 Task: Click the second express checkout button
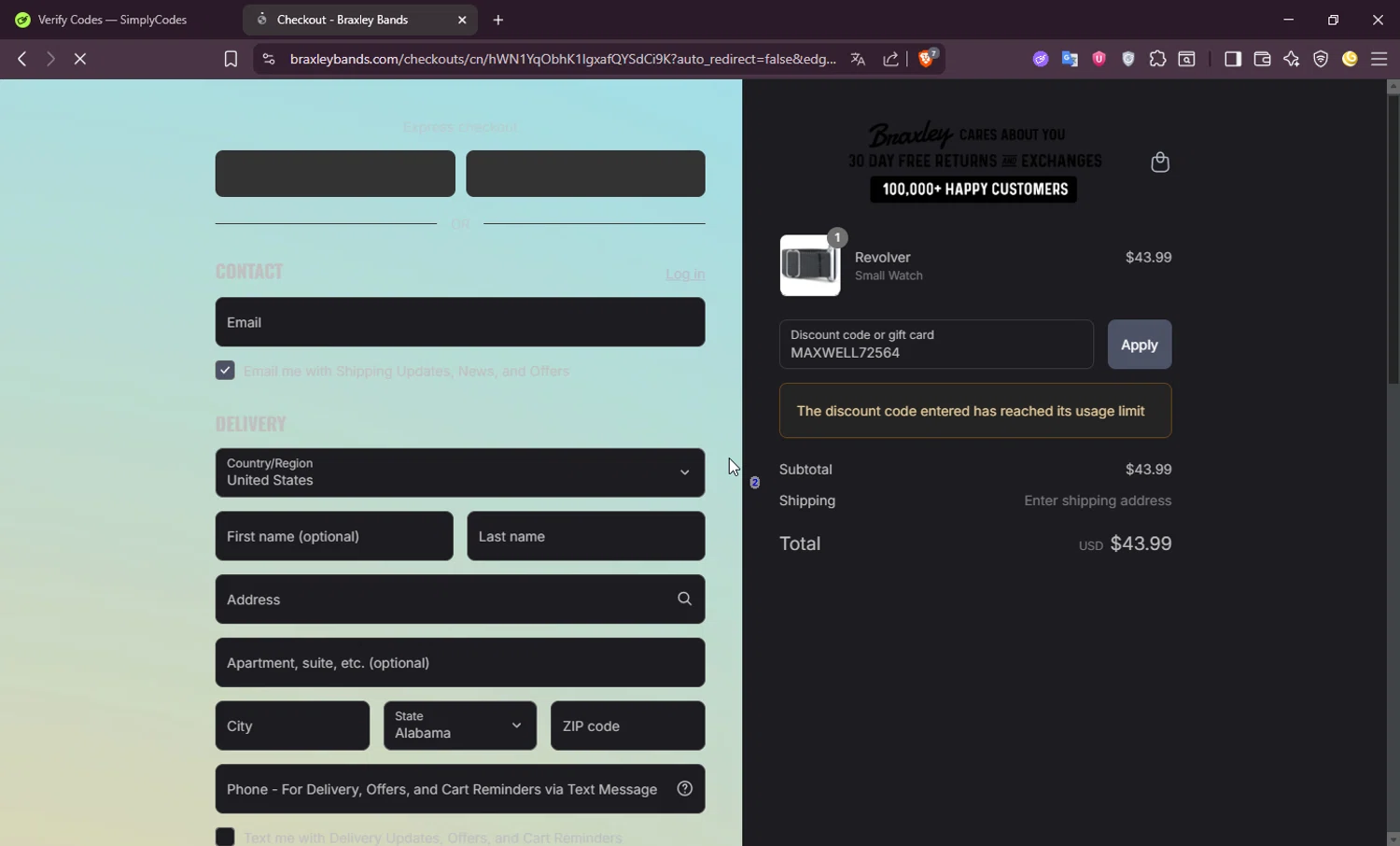585,174
